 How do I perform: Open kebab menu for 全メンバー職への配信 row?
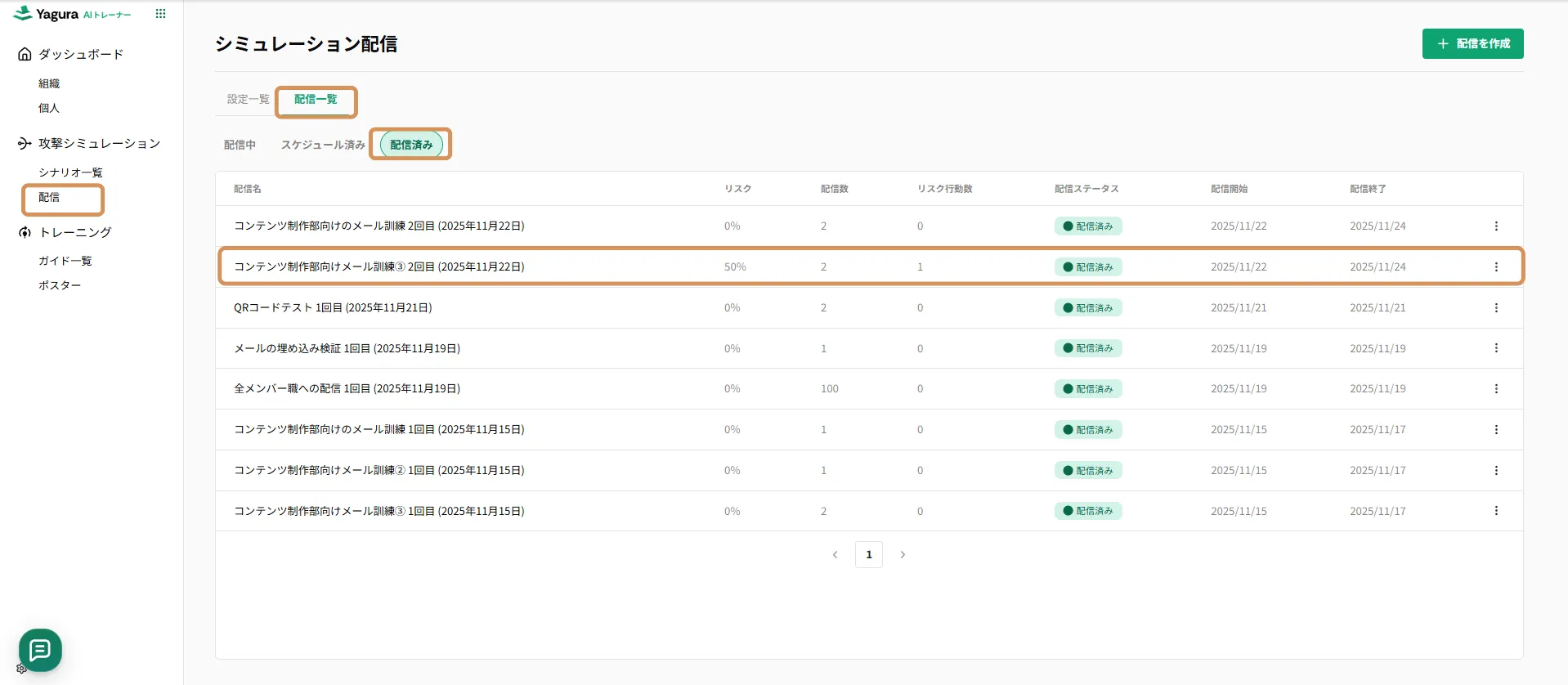point(1496,389)
